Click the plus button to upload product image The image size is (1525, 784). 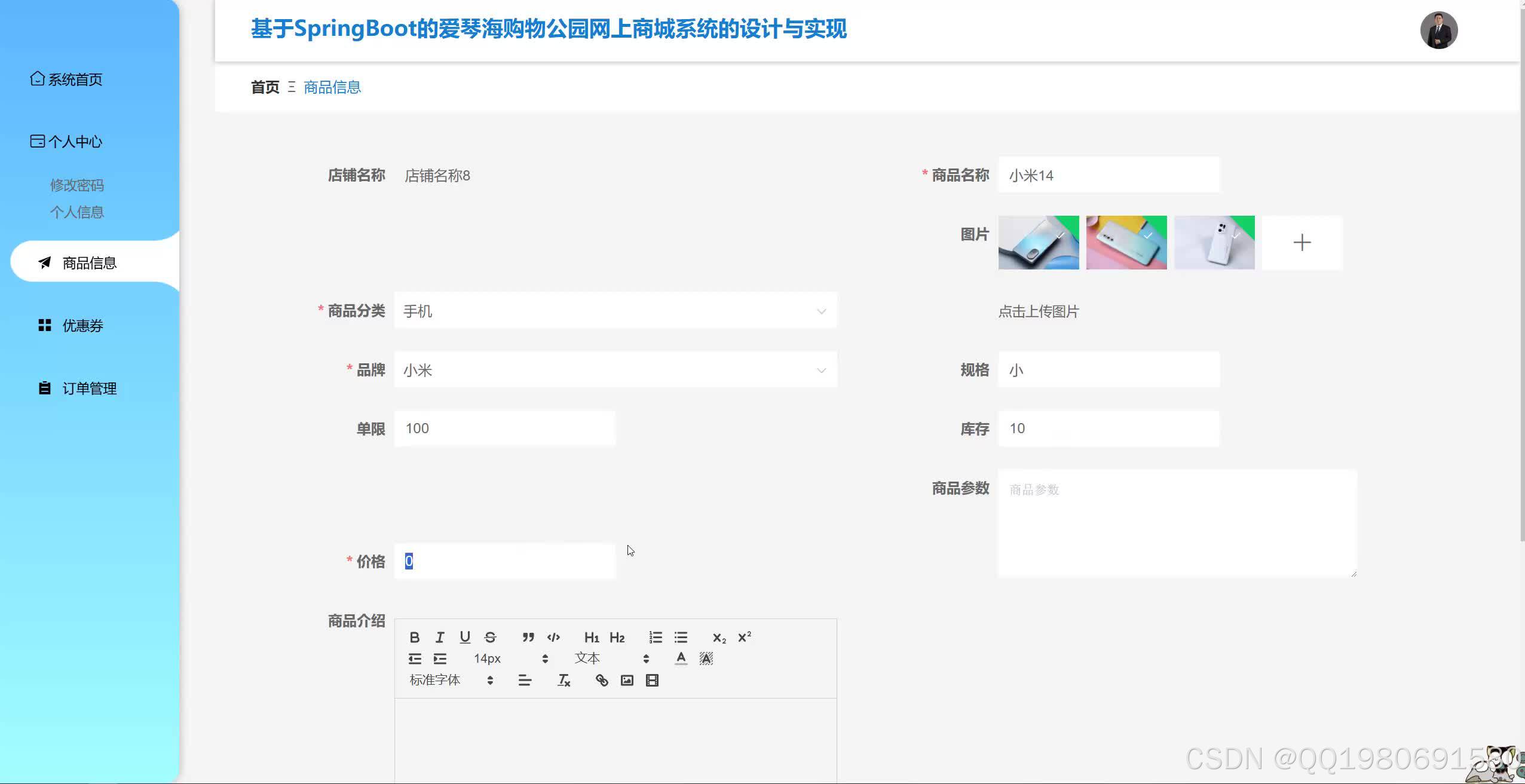[x=1303, y=242]
